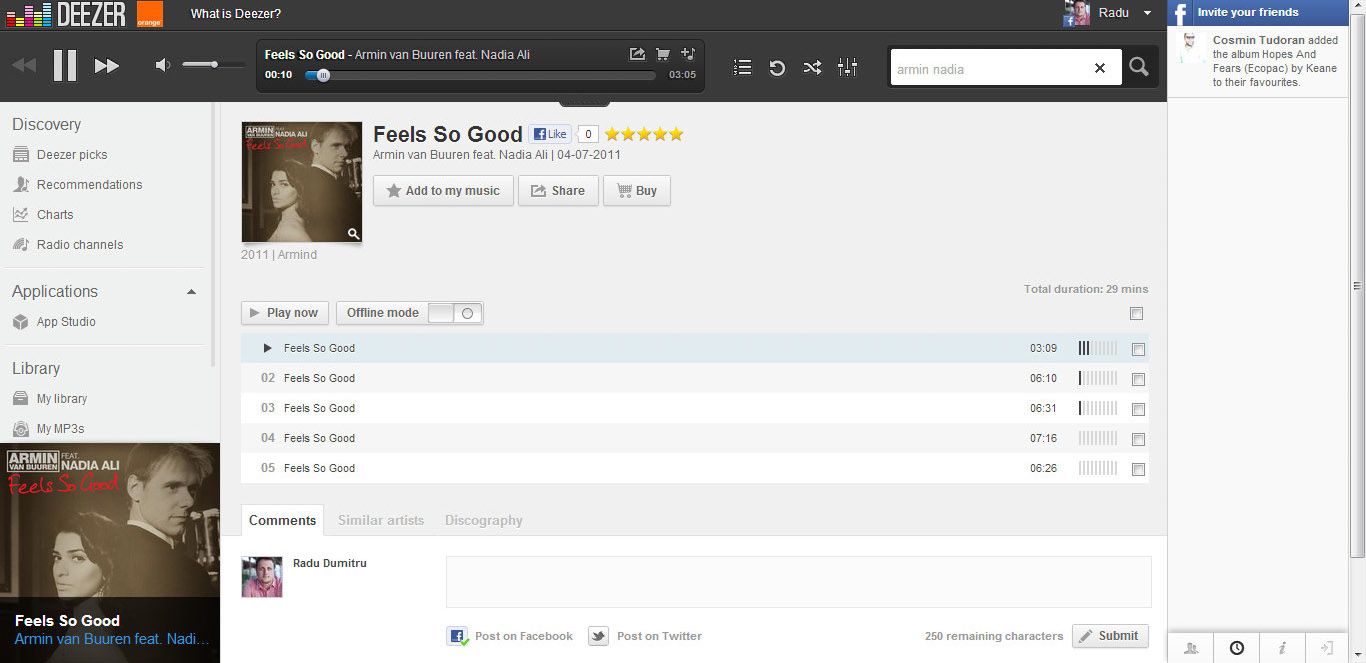This screenshot has width=1366, height=663.
Task: Open Radio channels in the sidebar
Action: pos(80,245)
